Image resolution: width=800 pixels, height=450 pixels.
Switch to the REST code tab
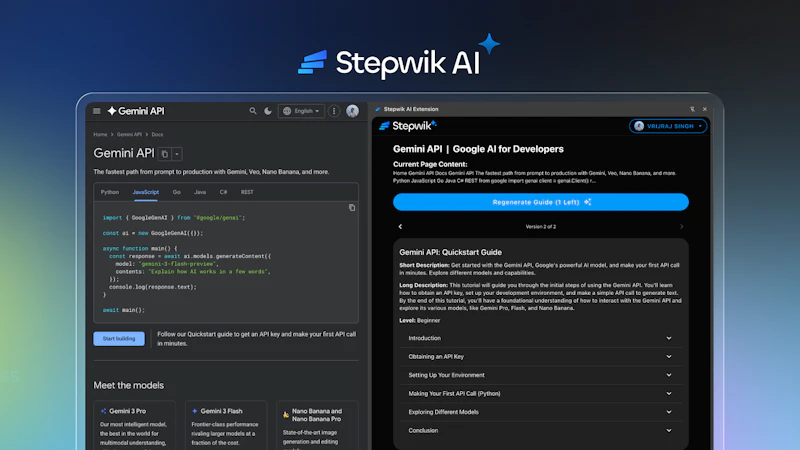[247, 192]
